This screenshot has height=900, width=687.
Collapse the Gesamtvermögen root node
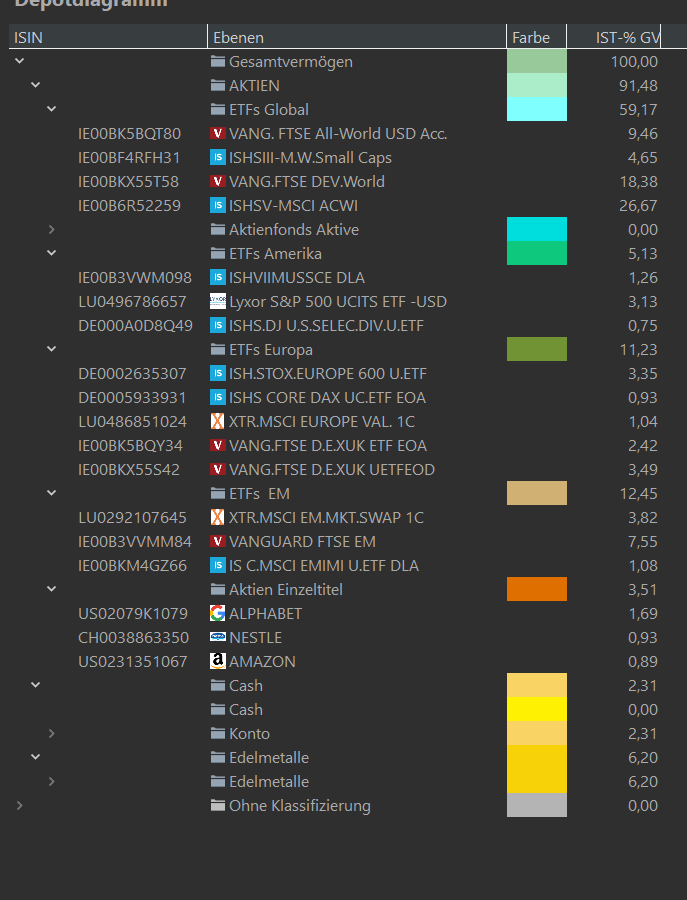point(20,61)
